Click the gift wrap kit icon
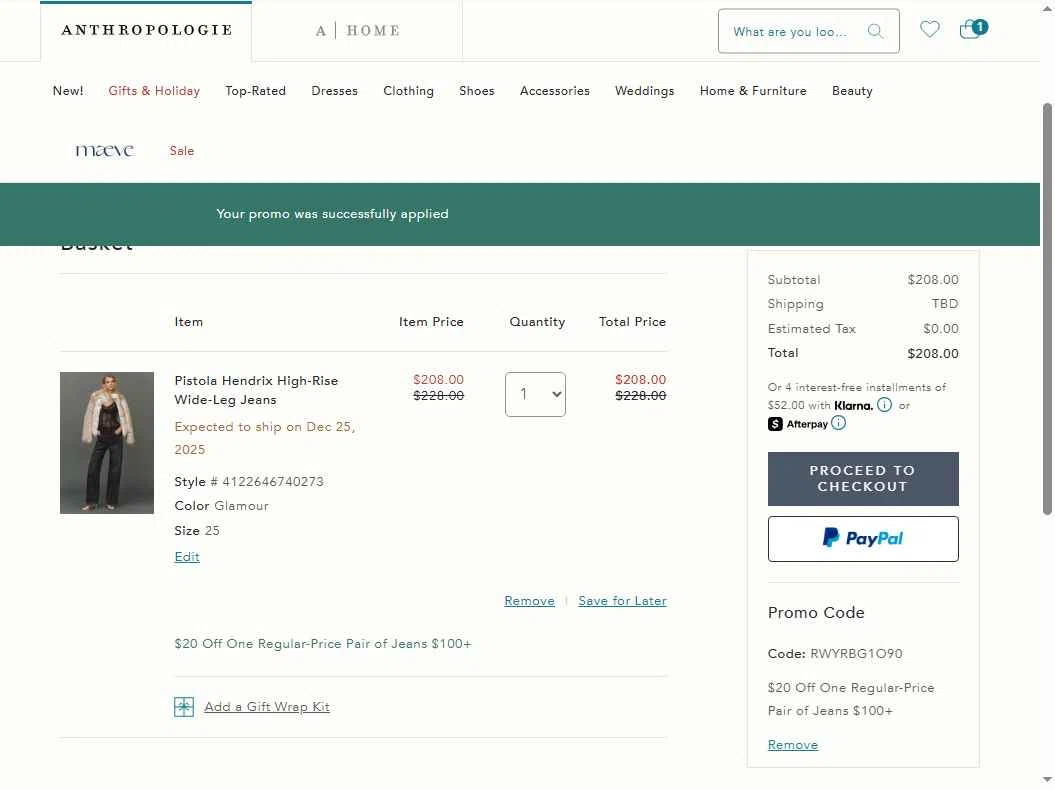Viewport: 1055px width, 789px height. tap(184, 707)
